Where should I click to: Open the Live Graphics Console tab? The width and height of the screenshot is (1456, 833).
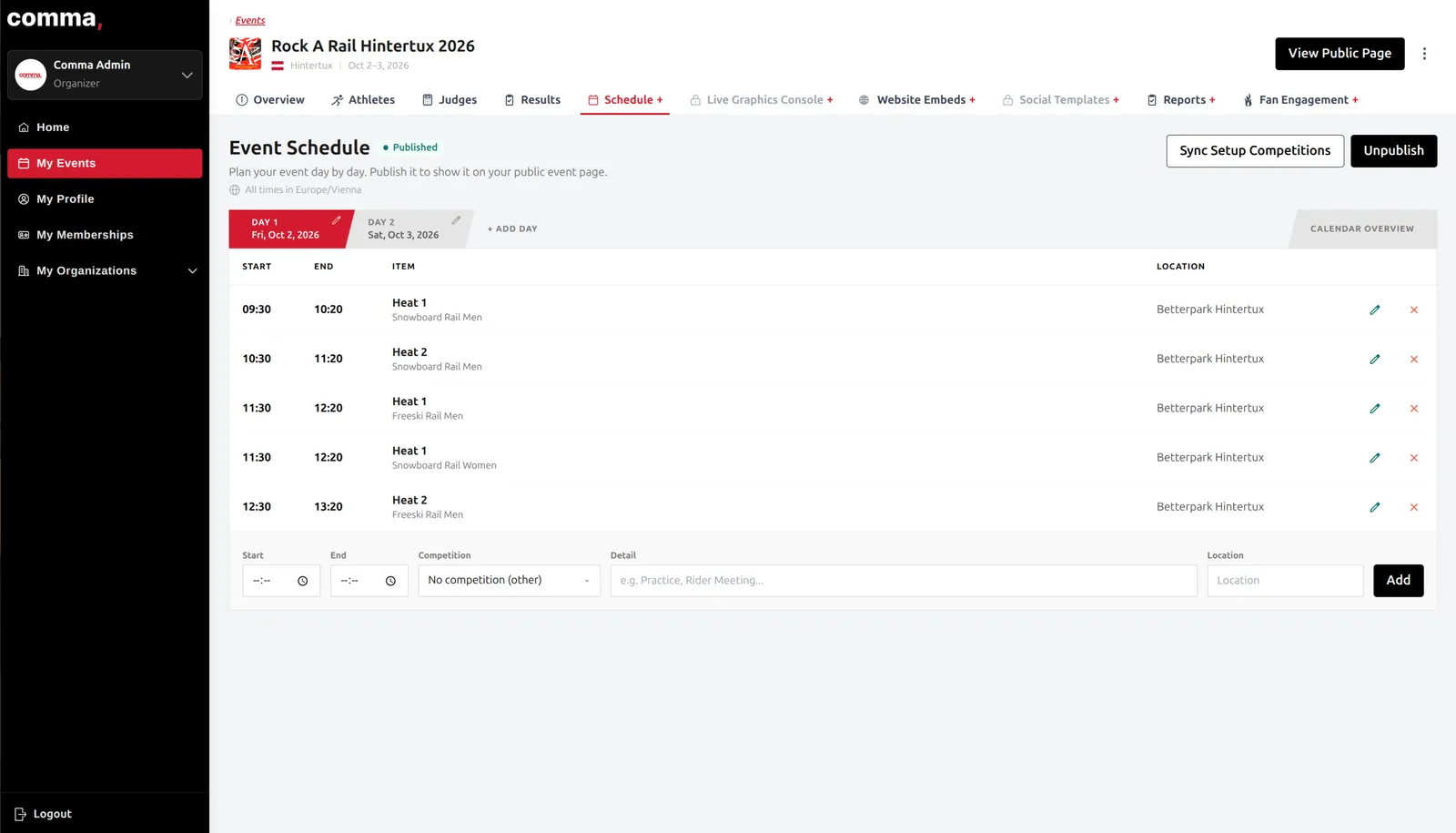click(762, 100)
